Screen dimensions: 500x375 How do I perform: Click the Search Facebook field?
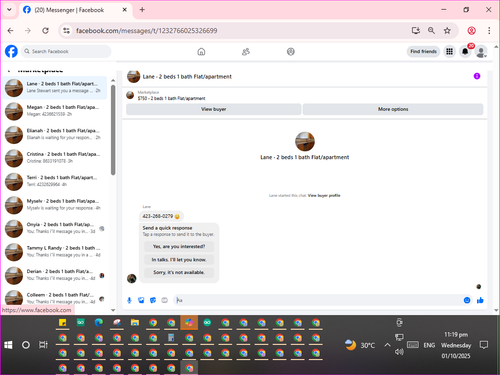[x=66, y=51]
